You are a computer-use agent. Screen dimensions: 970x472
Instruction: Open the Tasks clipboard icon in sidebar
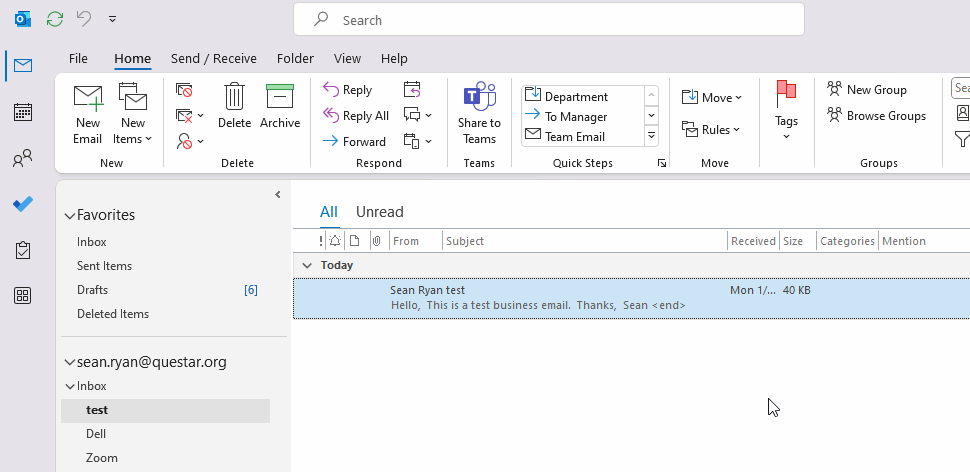coord(23,251)
